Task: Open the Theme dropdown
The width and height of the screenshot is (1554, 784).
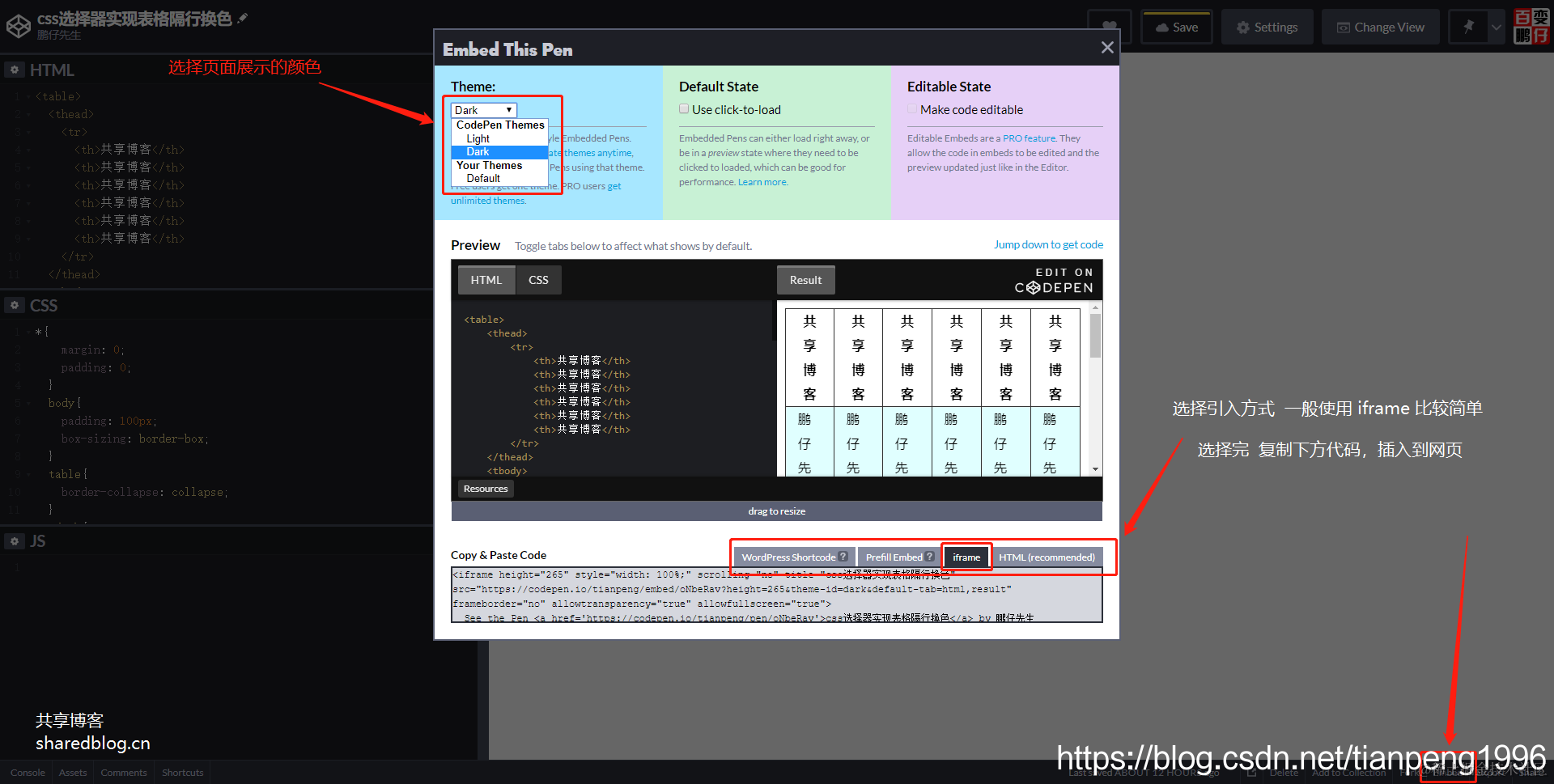Action: point(482,109)
